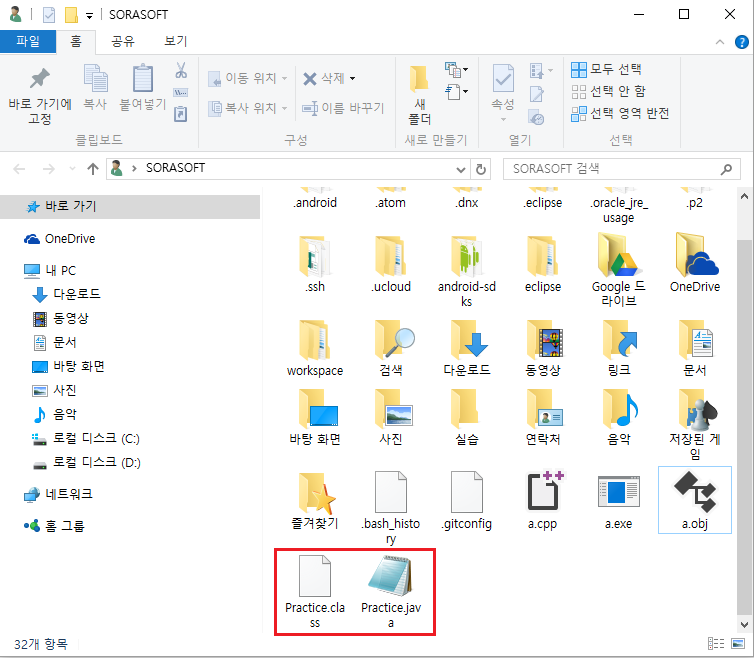Switch to the 보기 View tab
Viewport: 754px width, 658px height.
tap(176, 41)
